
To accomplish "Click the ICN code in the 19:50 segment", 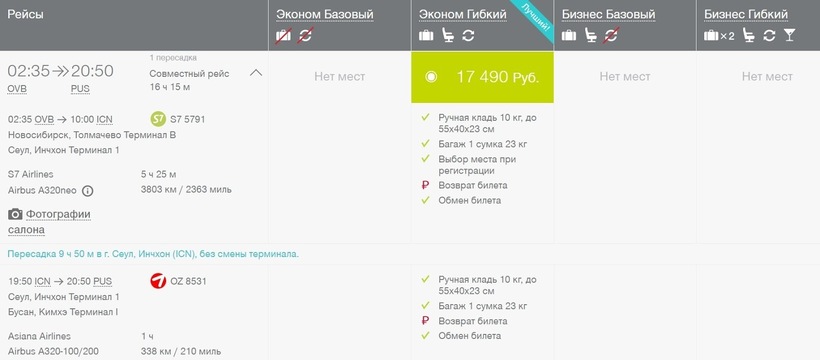I will point(42,282).
